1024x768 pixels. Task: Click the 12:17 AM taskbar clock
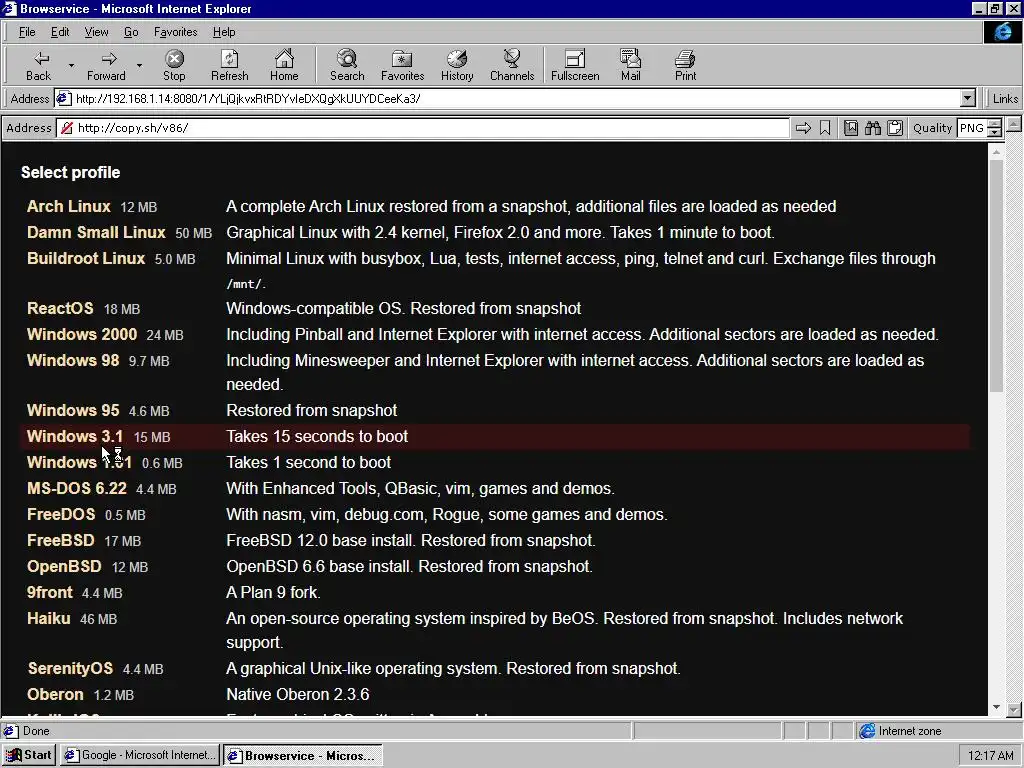(x=990, y=756)
